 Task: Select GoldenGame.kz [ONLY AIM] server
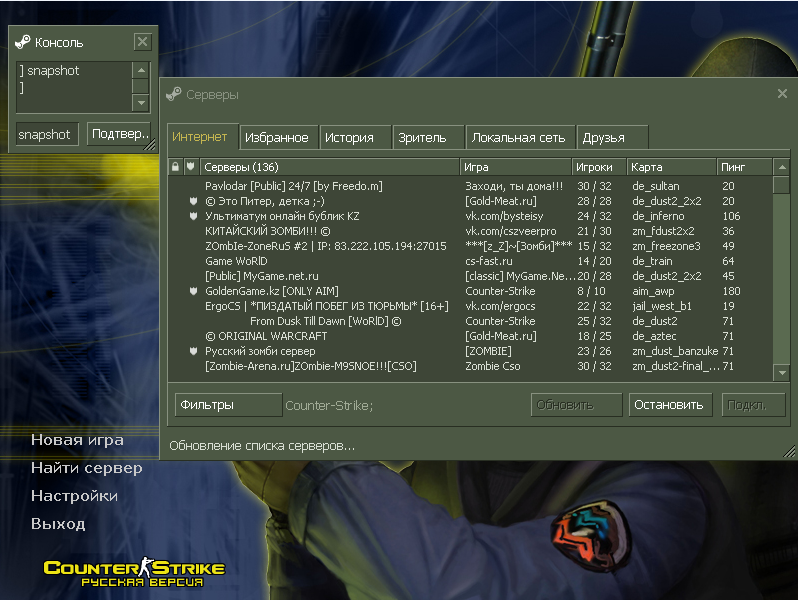point(470,291)
